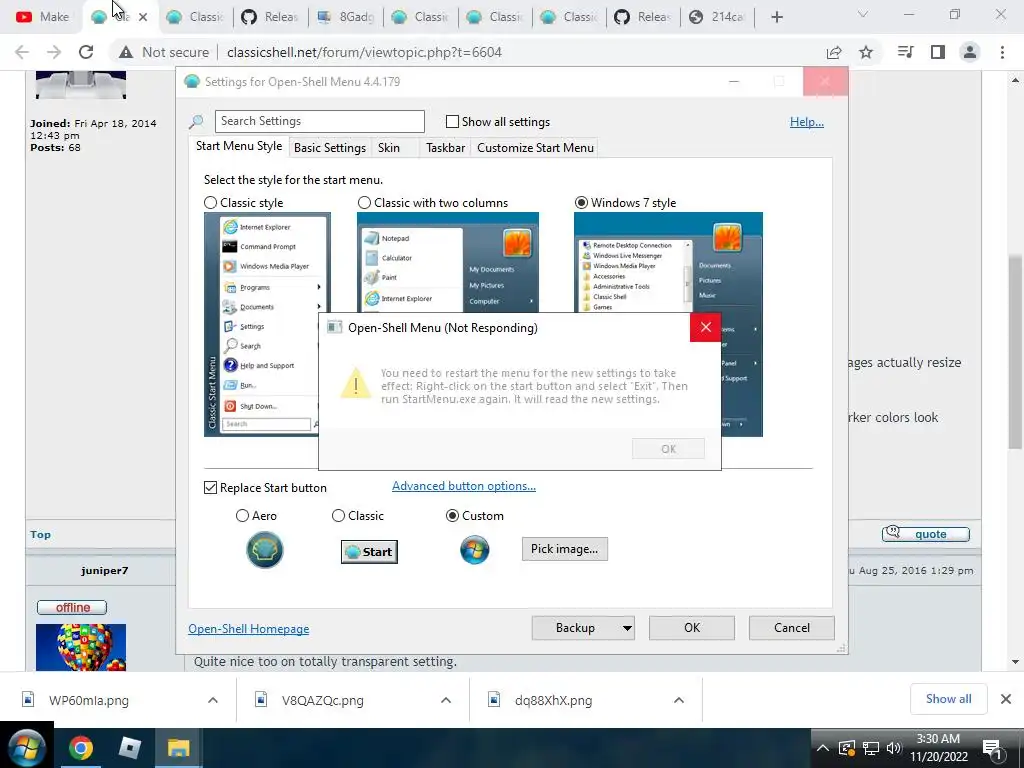Open the Skin tab
The height and width of the screenshot is (768, 1024).
tap(389, 148)
